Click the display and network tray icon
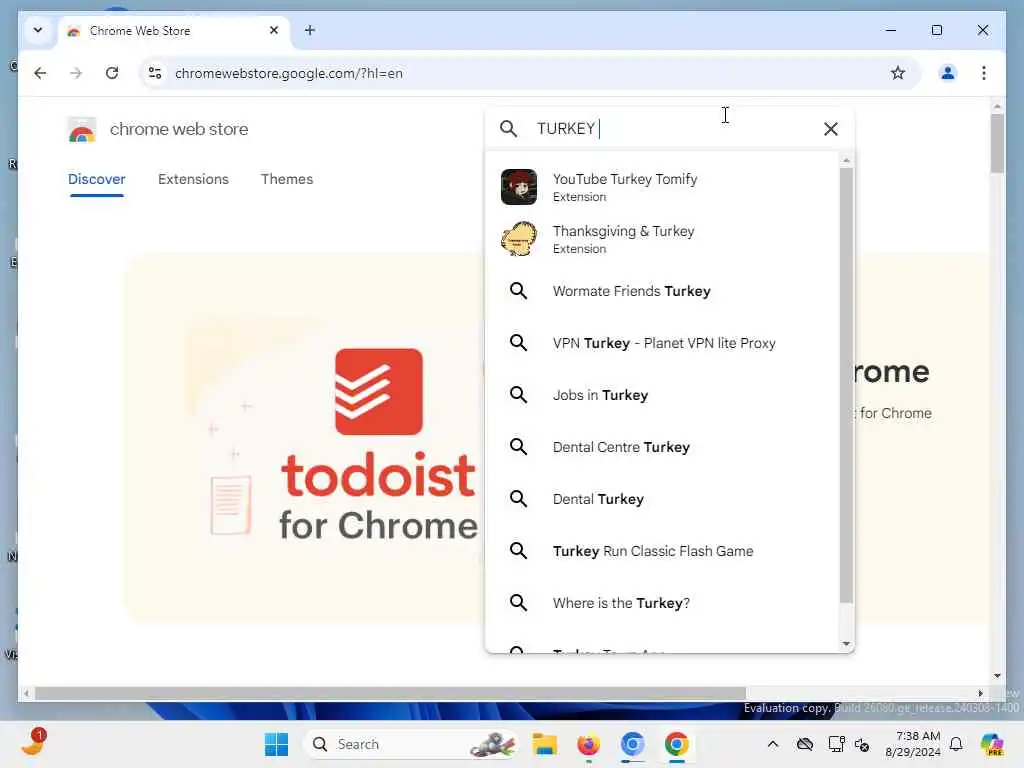Viewport: 1024px width, 768px height. 836,744
